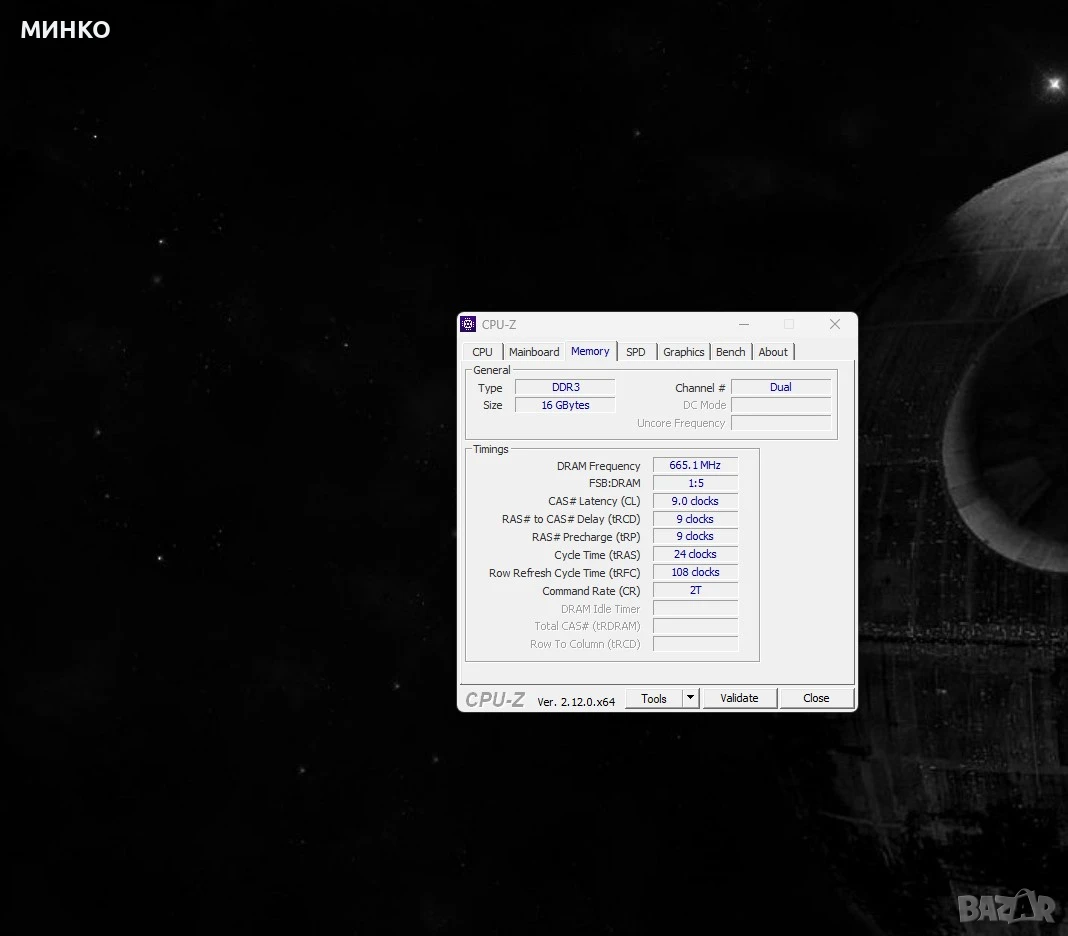Screen dimensions: 1068x936
Task: Close the CPU-Z window with X
Action: [x=834, y=324]
